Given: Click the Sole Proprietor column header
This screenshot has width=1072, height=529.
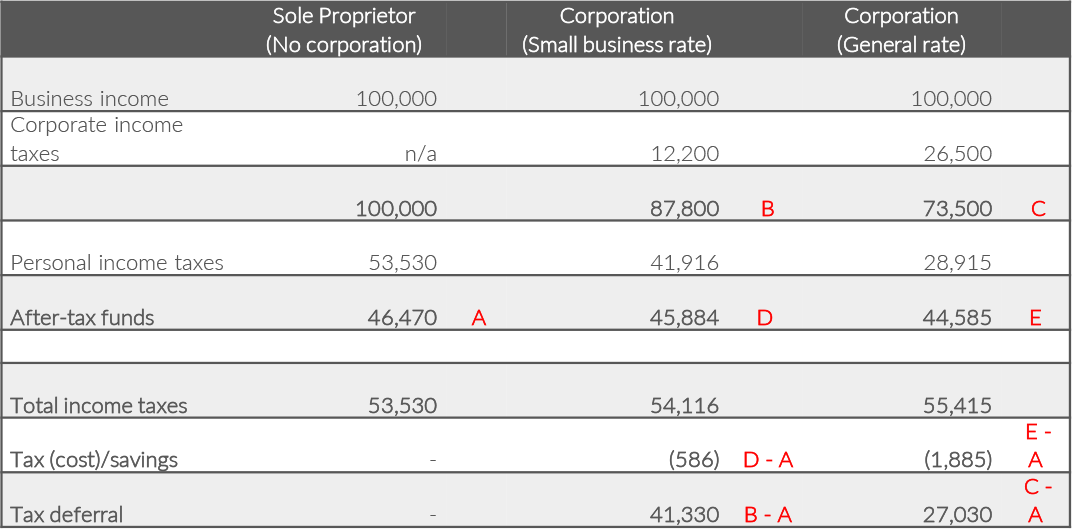Looking at the screenshot, I should click(x=343, y=30).
